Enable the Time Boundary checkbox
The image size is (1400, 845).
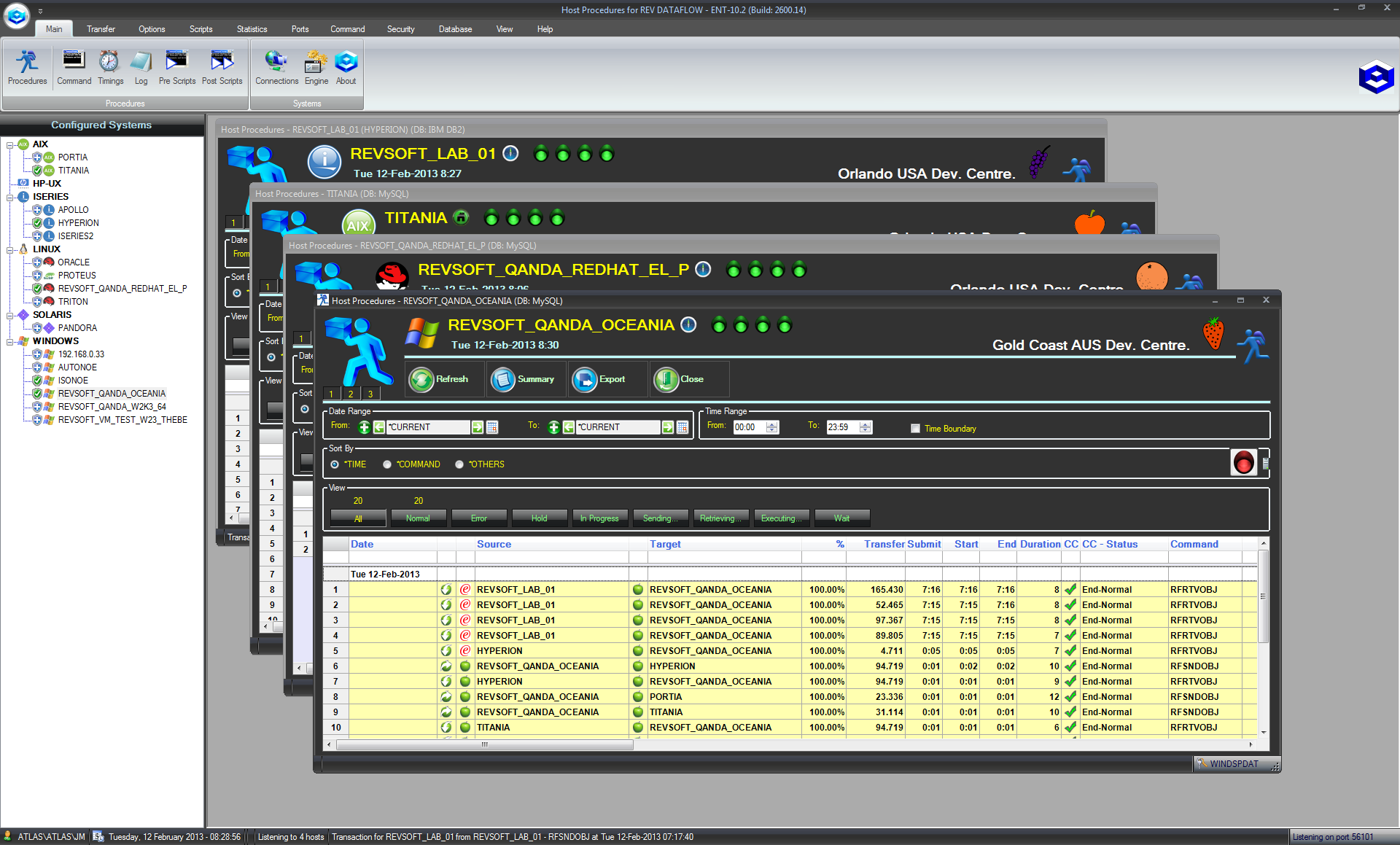point(915,429)
